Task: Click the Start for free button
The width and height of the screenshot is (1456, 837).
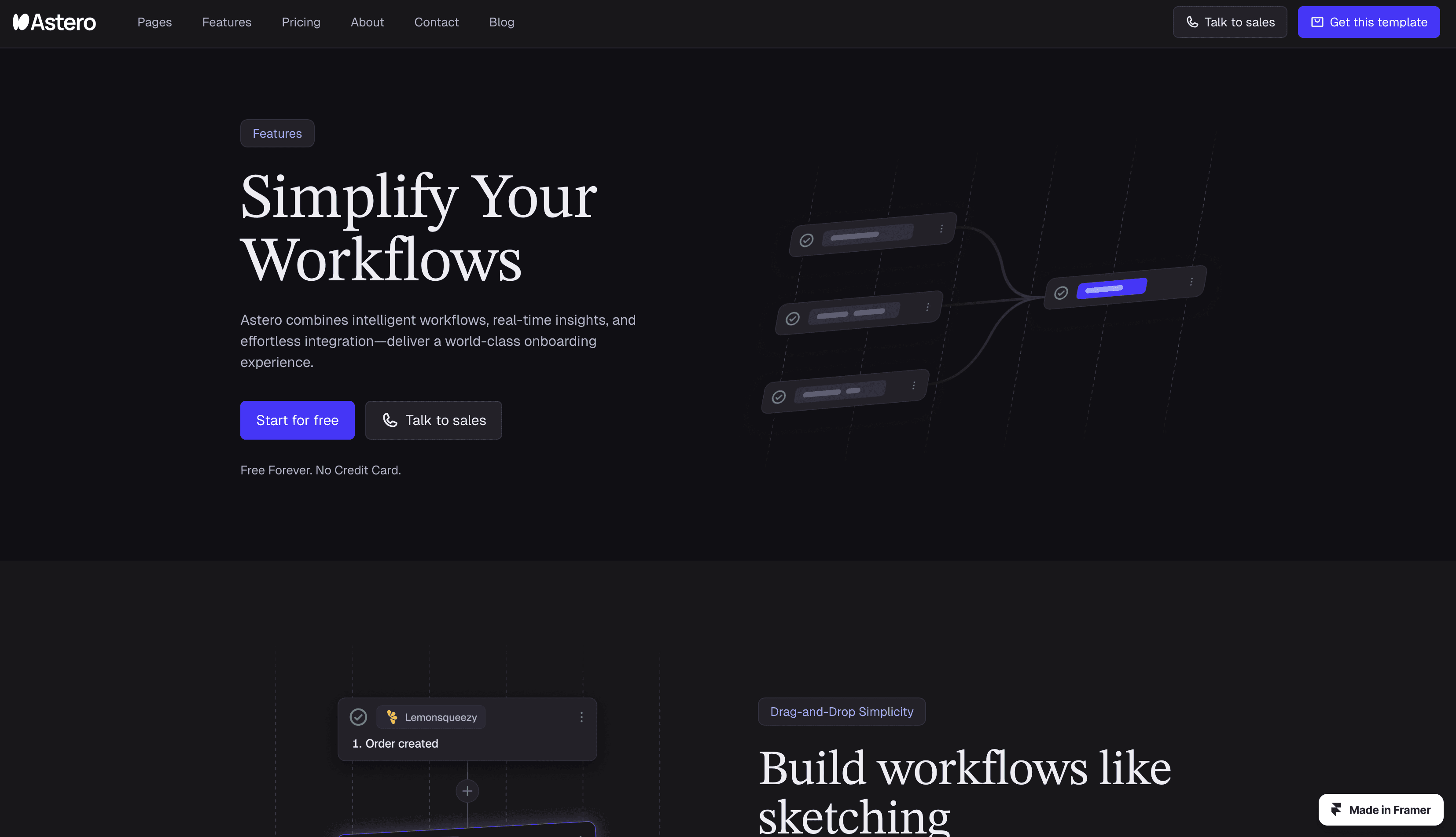Action: tap(297, 420)
